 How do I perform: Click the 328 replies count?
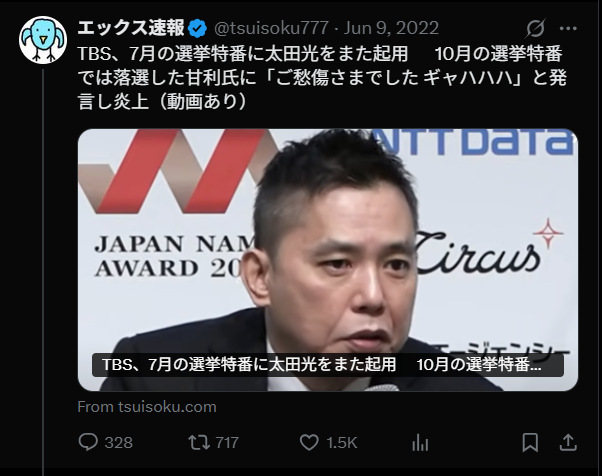[119, 443]
